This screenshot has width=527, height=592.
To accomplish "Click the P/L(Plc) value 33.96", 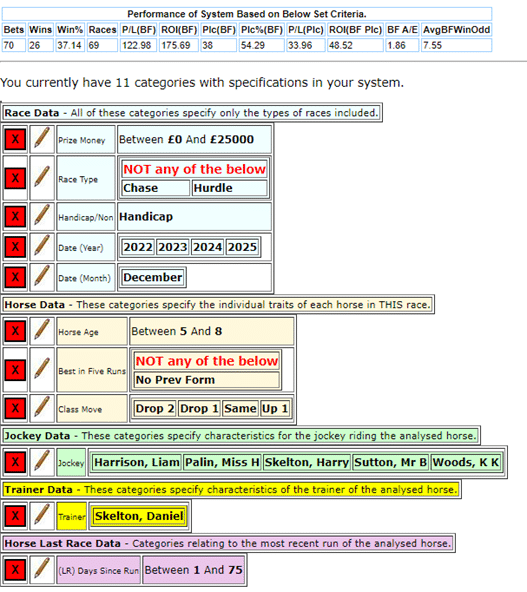I will [305, 45].
